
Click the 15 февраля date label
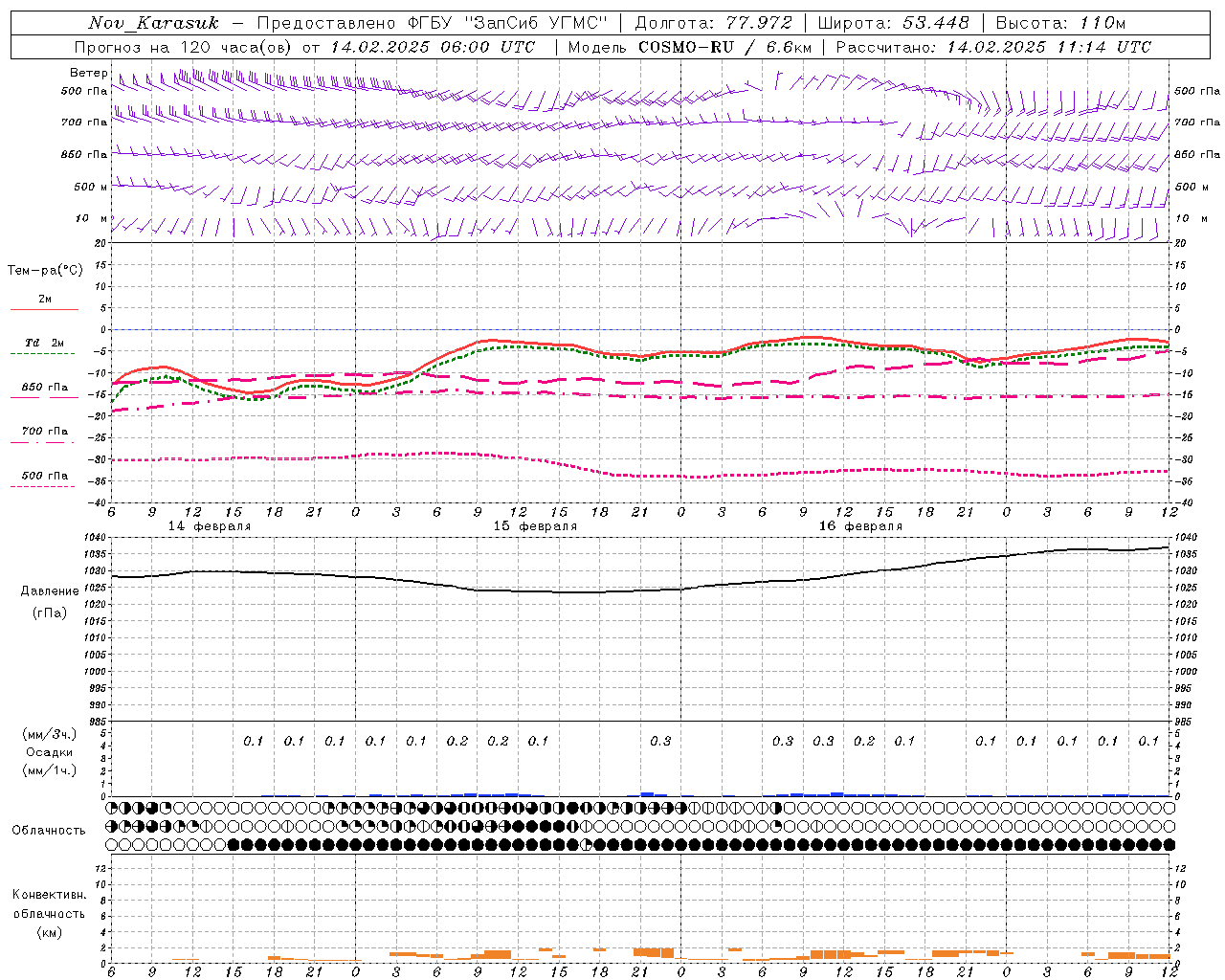point(535,526)
